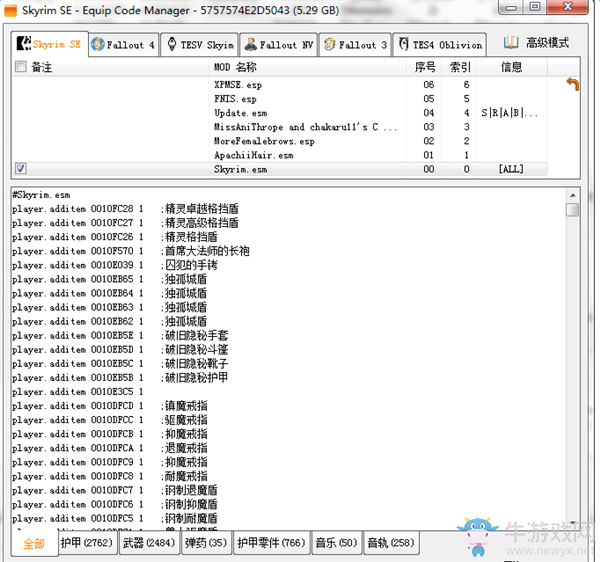Open the 护甲零件 (766) category tab
600x562 pixels.
(x=271, y=542)
